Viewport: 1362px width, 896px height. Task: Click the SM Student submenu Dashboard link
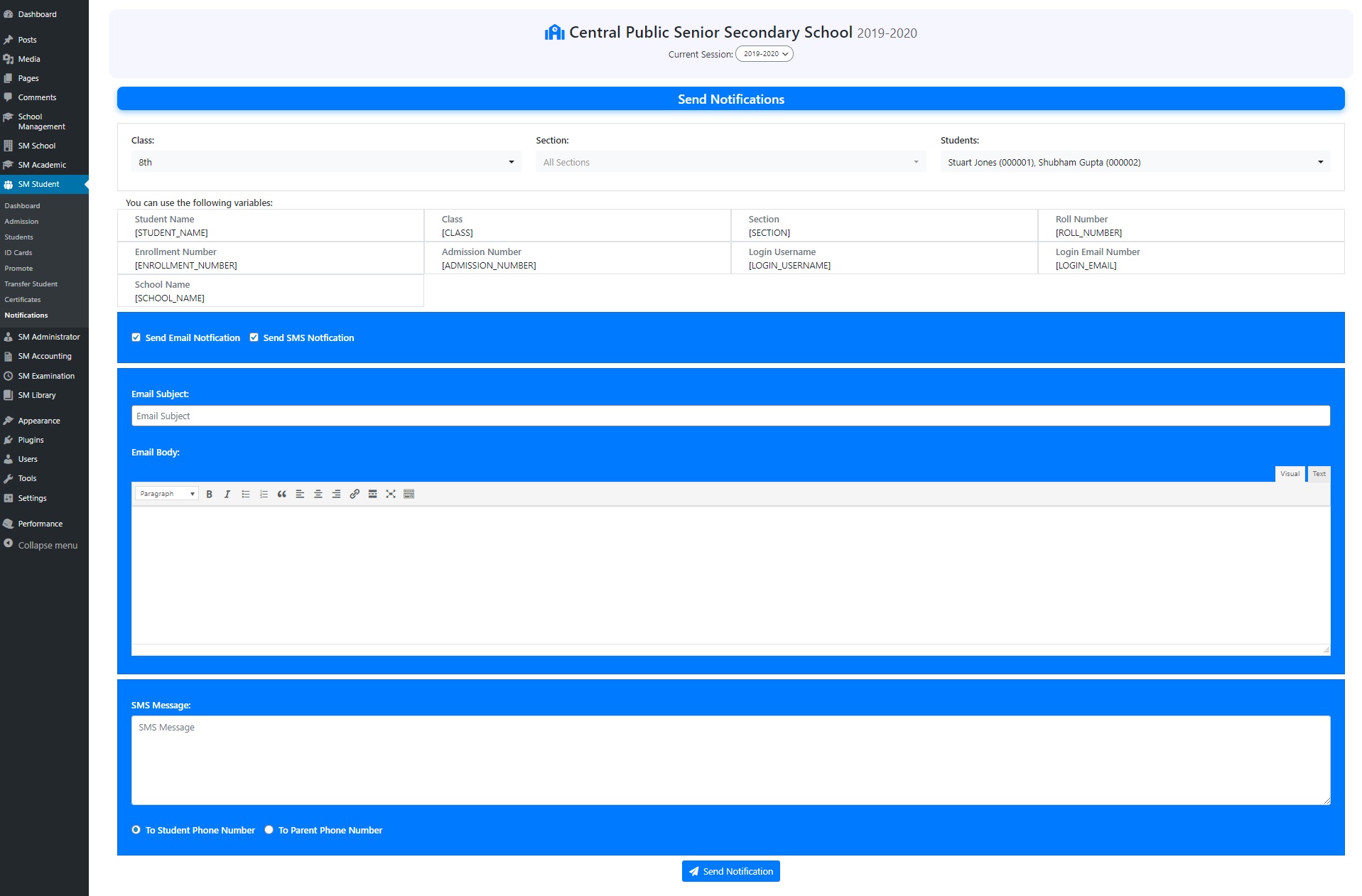tap(22, 206)
